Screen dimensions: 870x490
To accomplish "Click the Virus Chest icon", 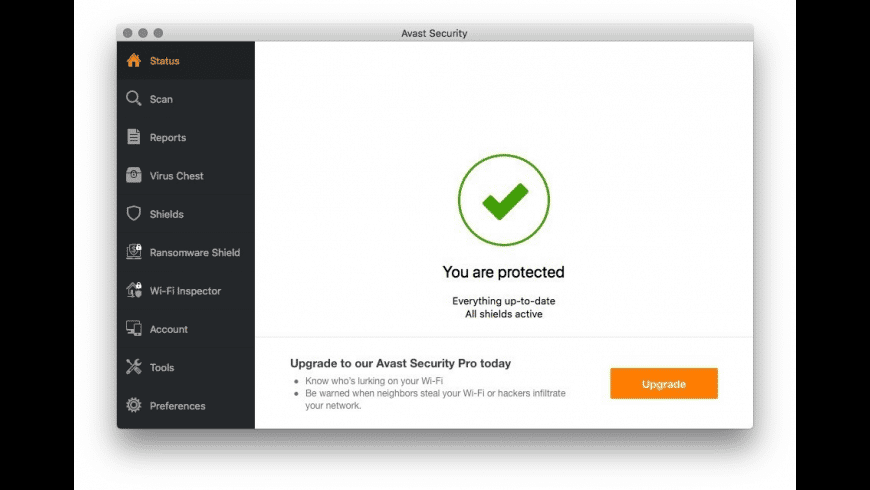I will coord(133,176).
